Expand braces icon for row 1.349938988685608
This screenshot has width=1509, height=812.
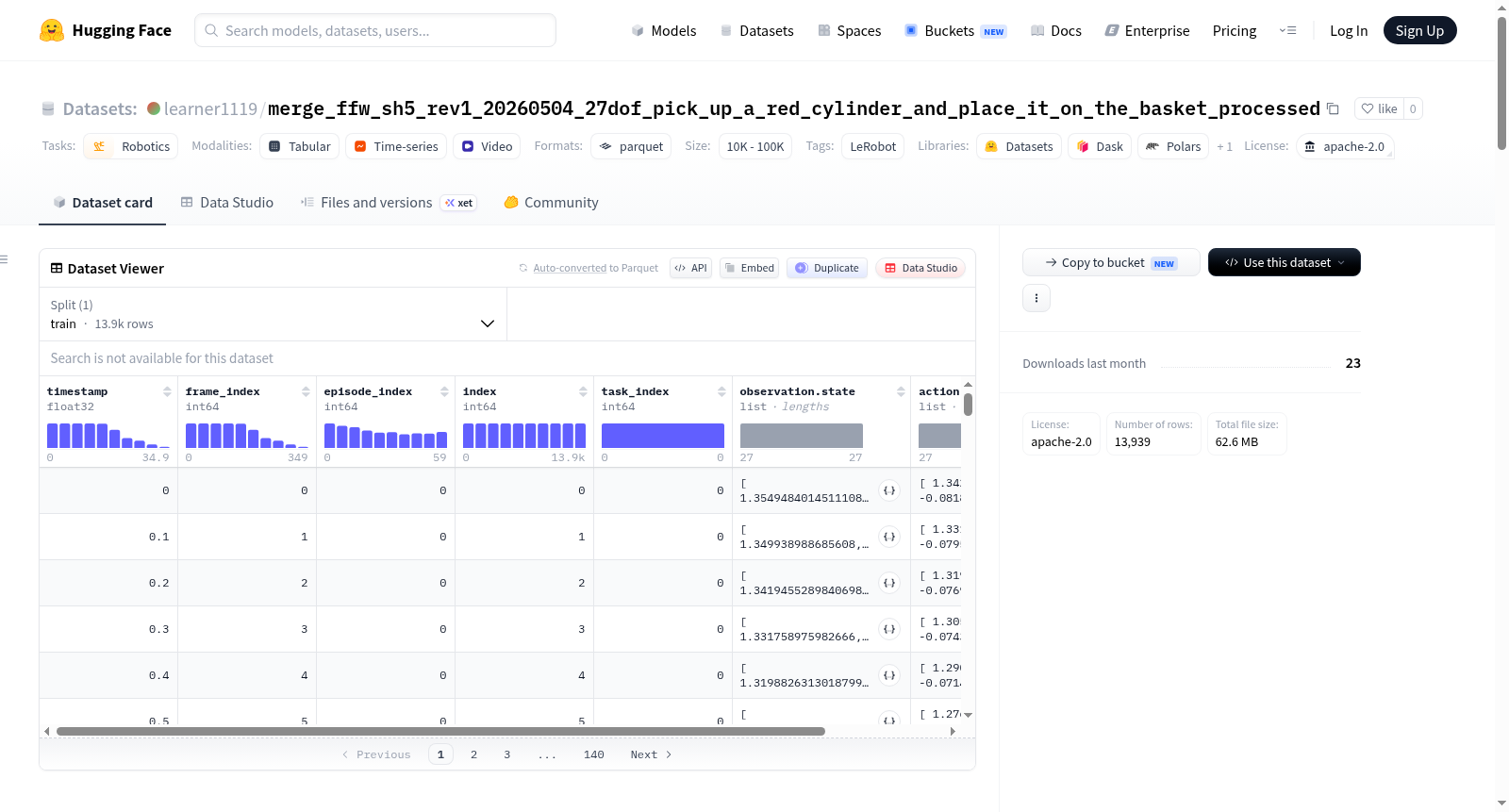[x=889, y=537]
